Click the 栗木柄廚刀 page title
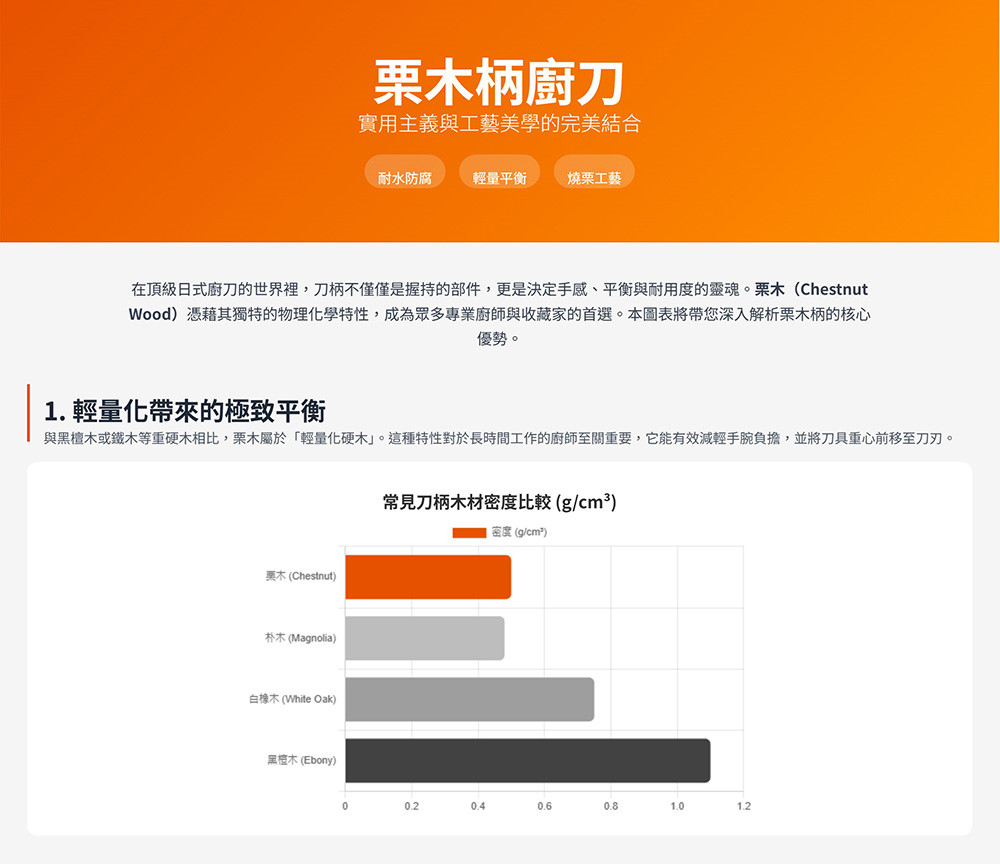The width and height of the screenshot is (1000, 864). point(499,82)
